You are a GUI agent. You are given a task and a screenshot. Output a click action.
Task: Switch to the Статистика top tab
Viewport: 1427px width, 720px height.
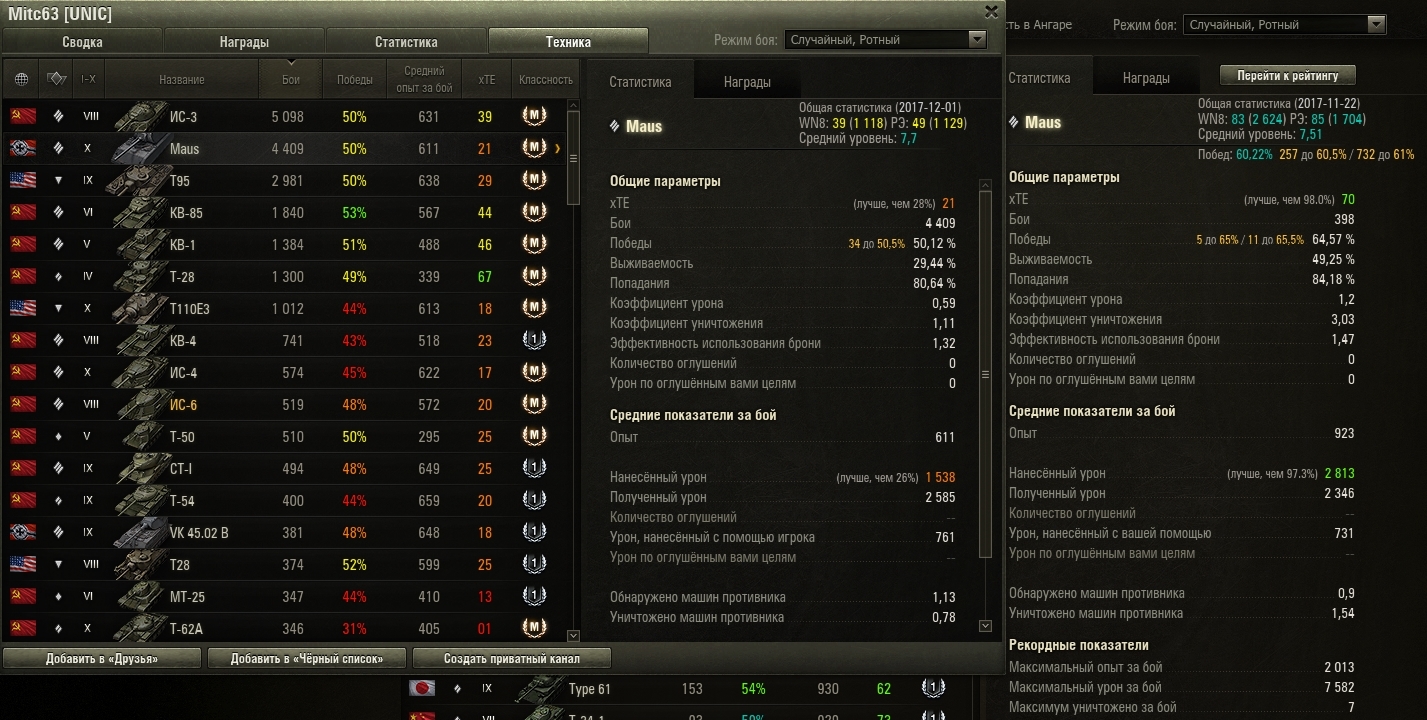[406, 42]
